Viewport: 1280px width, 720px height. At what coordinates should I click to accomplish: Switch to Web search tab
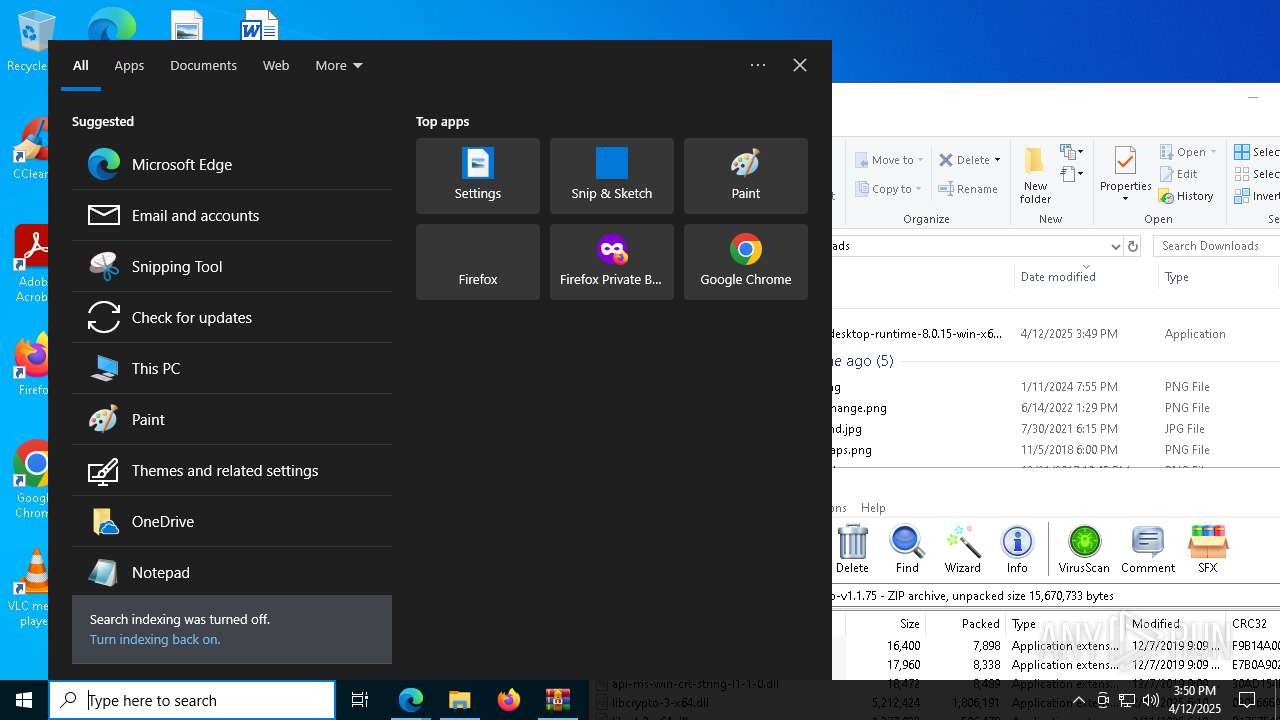[x=276, y=65]
